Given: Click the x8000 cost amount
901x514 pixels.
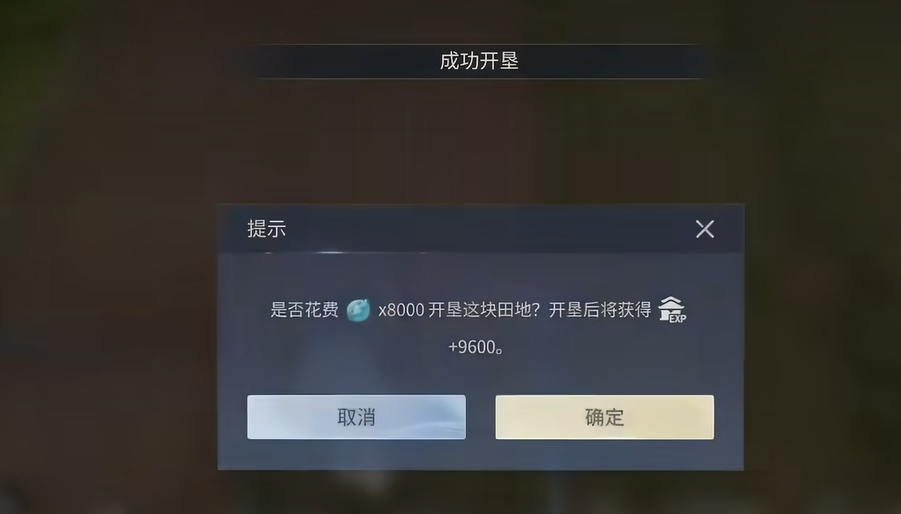Looking at the screenshot, I should click(401, 310).
